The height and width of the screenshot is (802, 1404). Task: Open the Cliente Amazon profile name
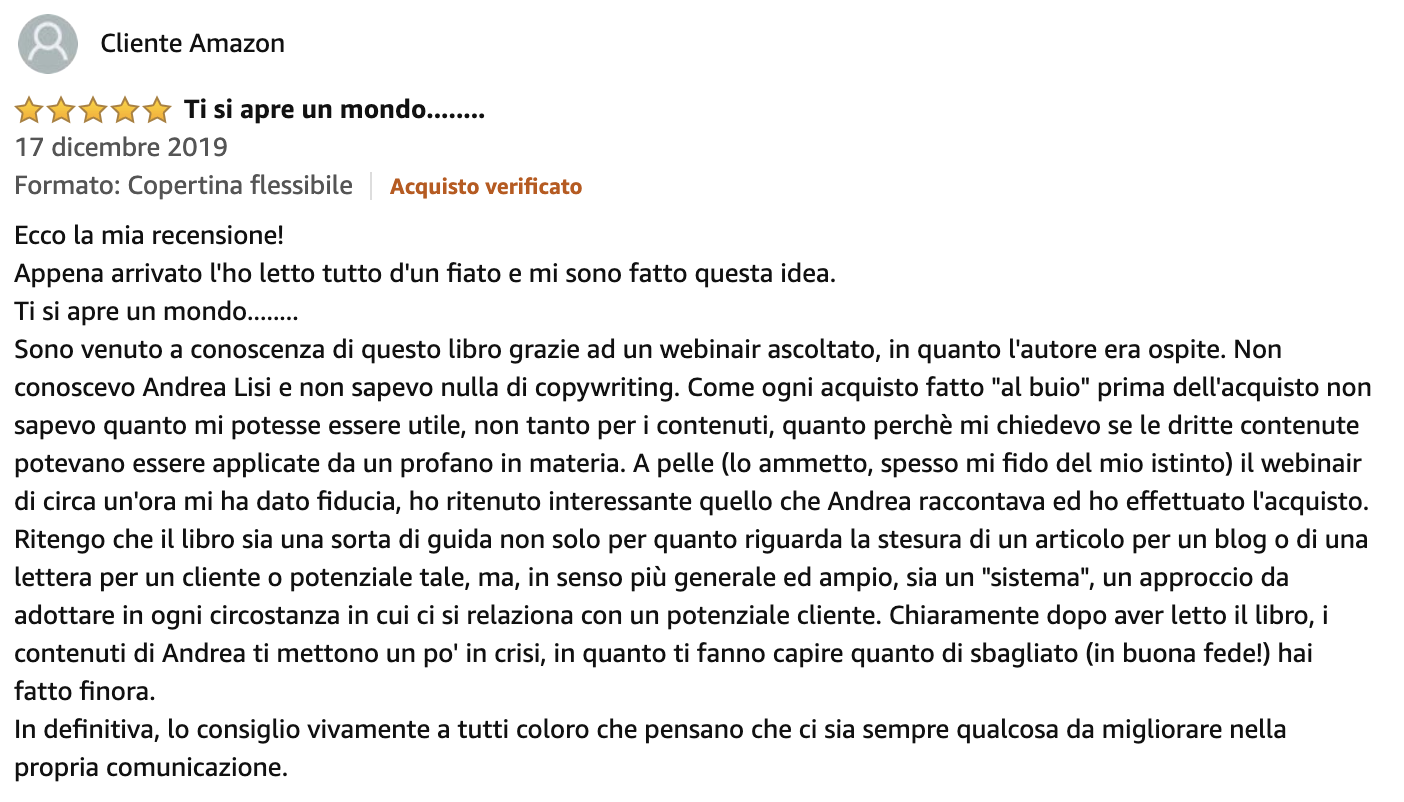tap(193, 43)
